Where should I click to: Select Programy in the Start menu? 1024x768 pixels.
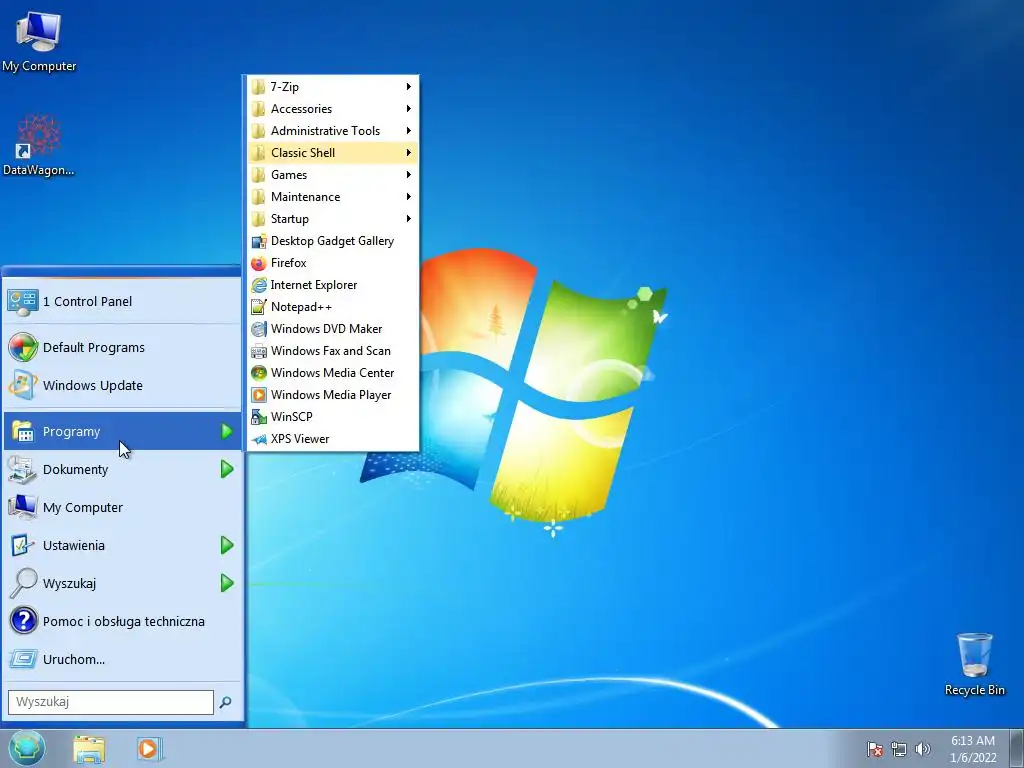(x=123, y=431)
